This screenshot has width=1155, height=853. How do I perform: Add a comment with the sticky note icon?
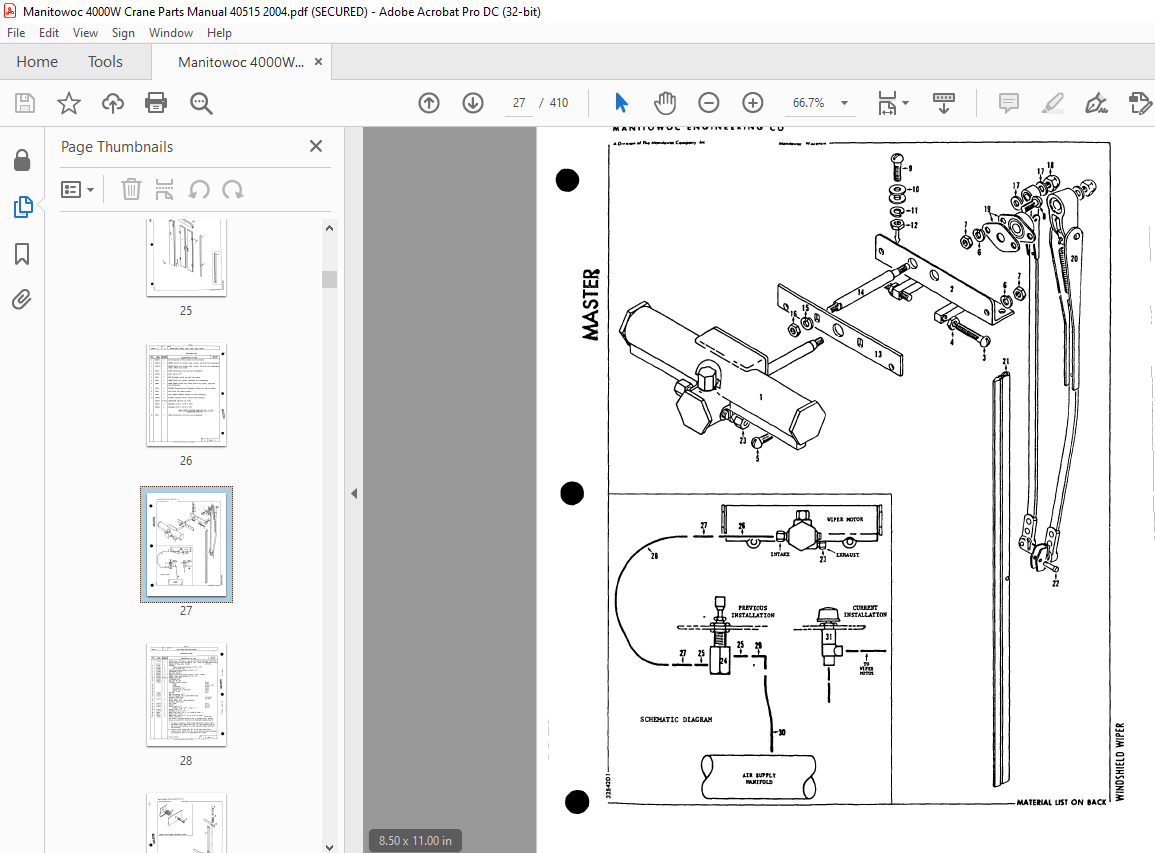pos(1008,103)
